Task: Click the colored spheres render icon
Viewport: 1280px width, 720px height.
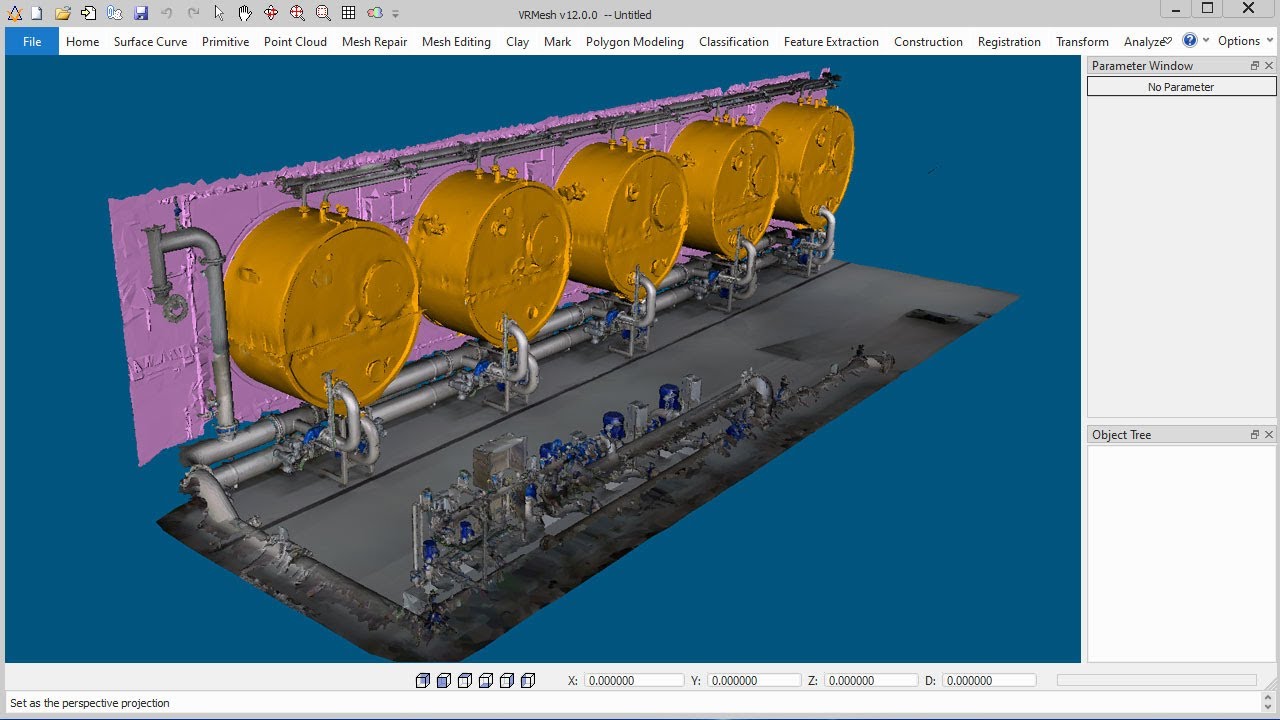Action: 375,13
